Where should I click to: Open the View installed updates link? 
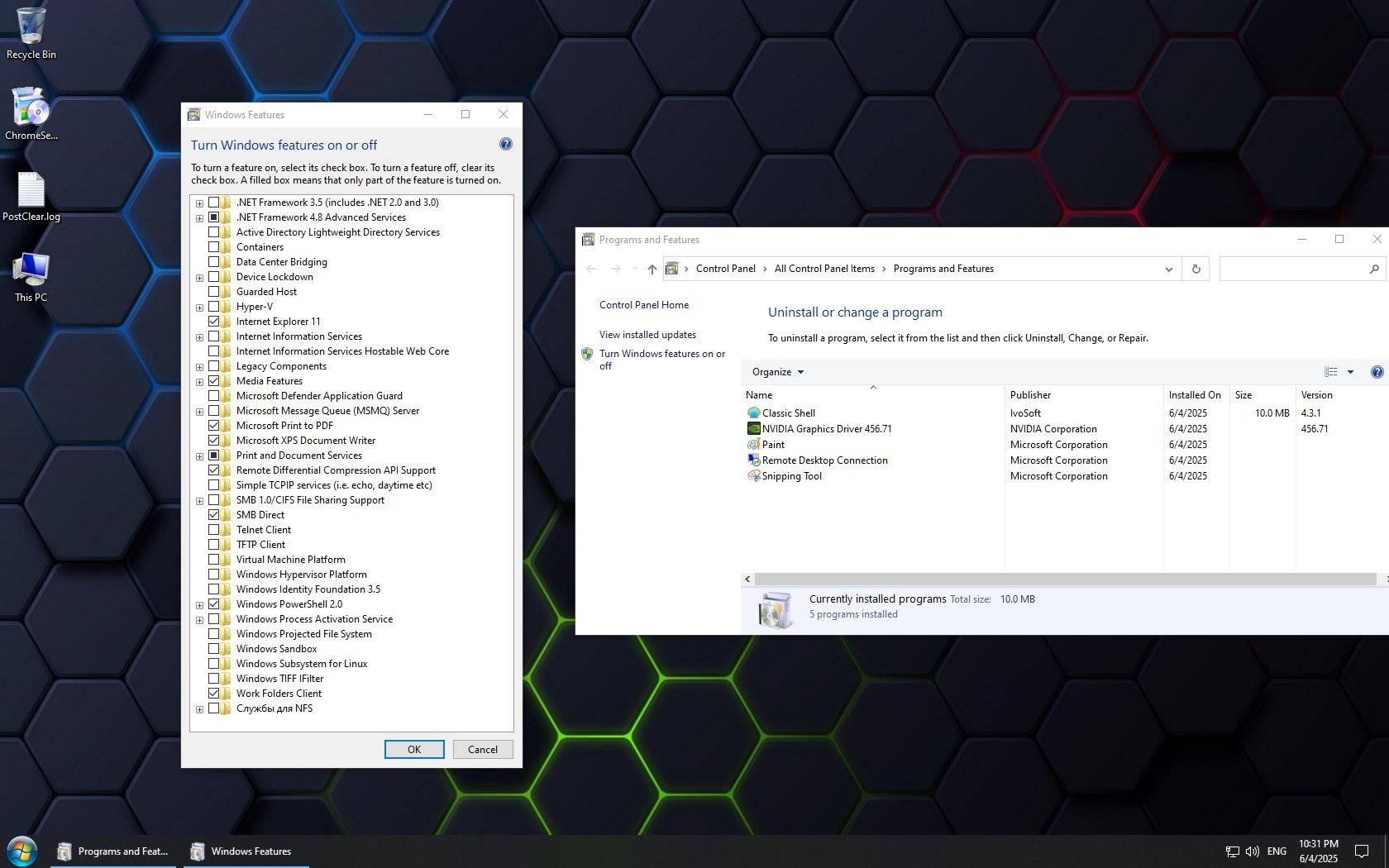[x=647, y=335]
